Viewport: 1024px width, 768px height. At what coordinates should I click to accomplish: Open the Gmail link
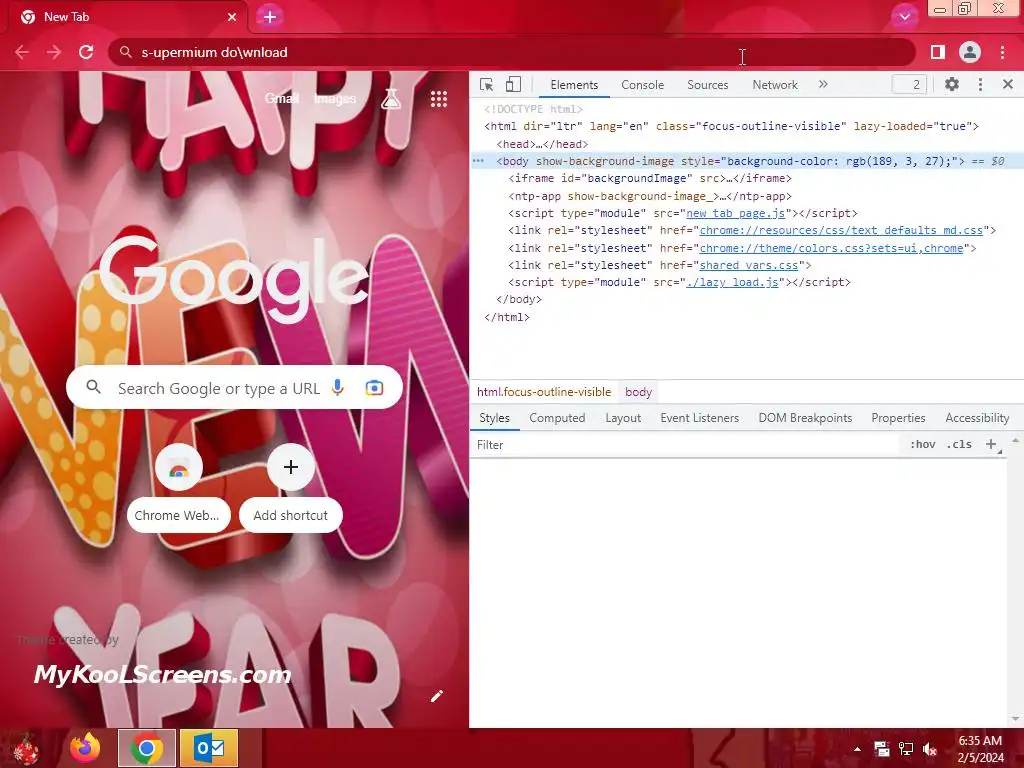click(281, 99)
